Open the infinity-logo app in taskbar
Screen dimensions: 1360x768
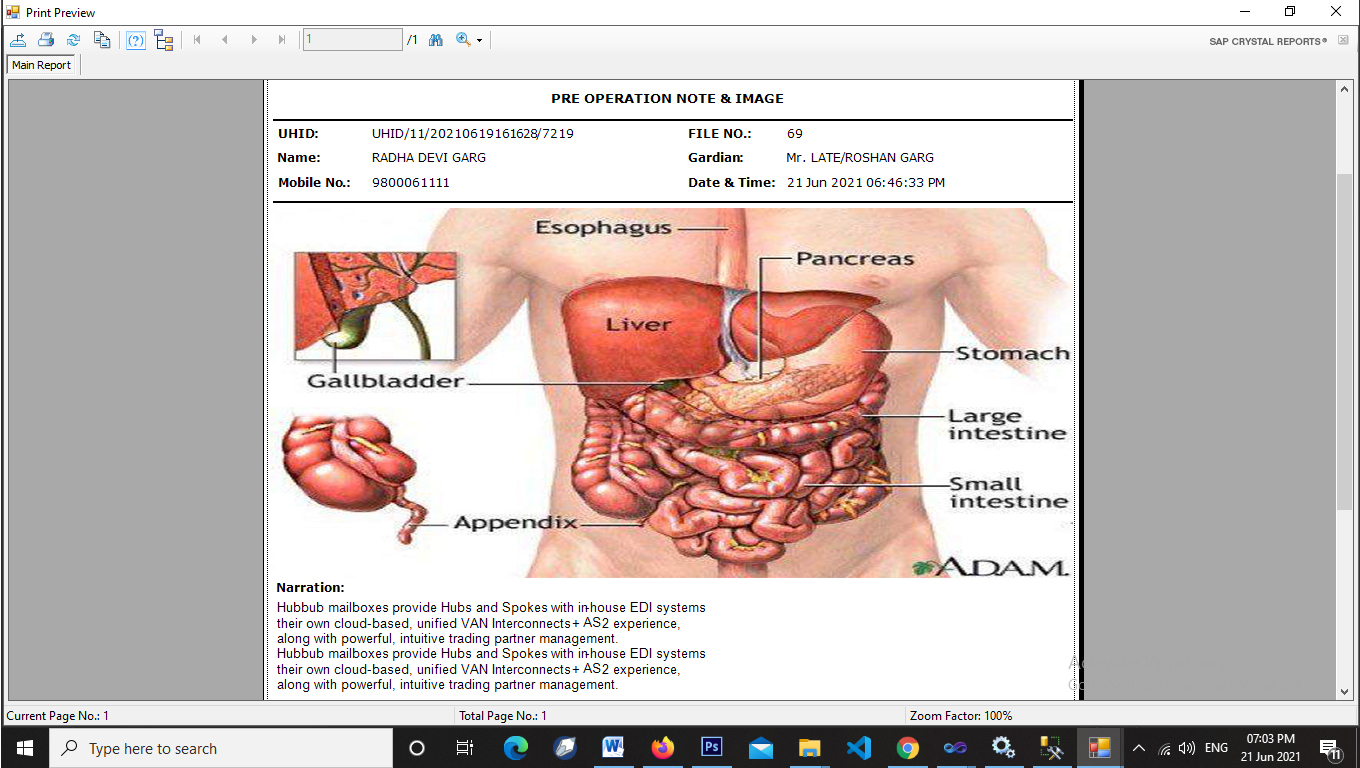click(x=955, y=748)
